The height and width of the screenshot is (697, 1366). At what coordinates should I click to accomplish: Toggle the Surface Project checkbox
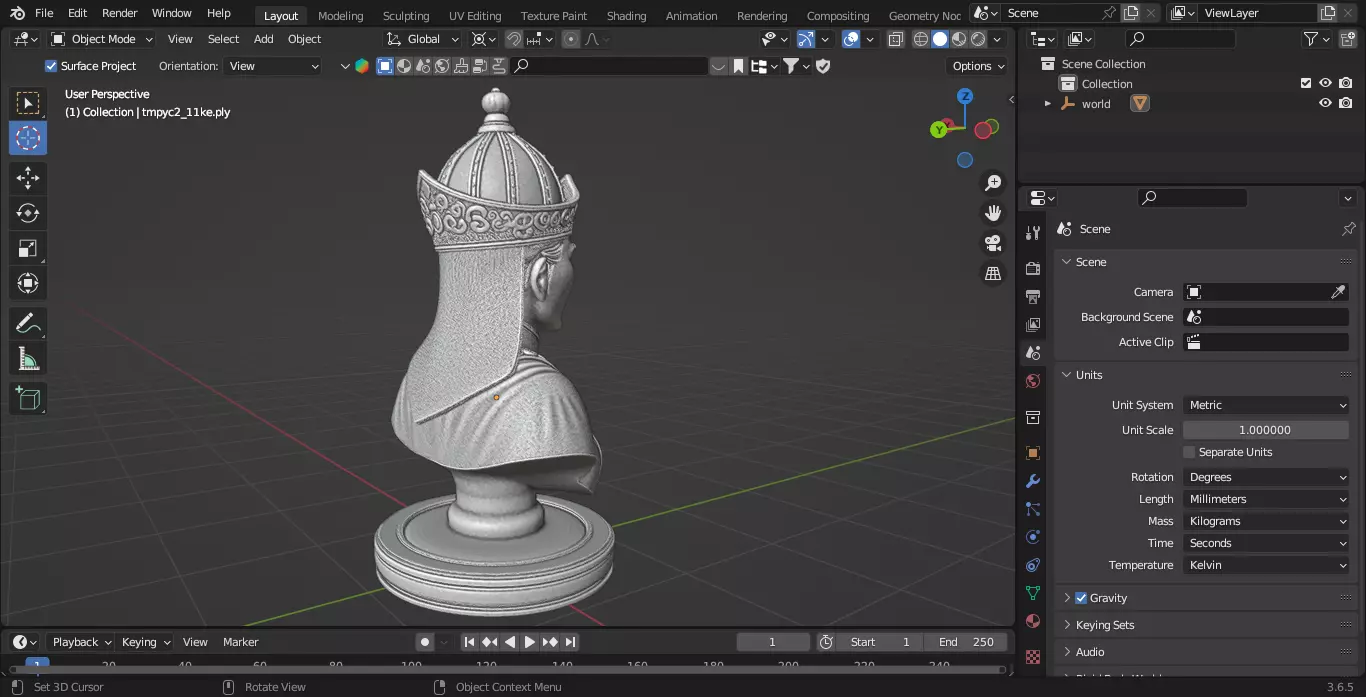51,66
